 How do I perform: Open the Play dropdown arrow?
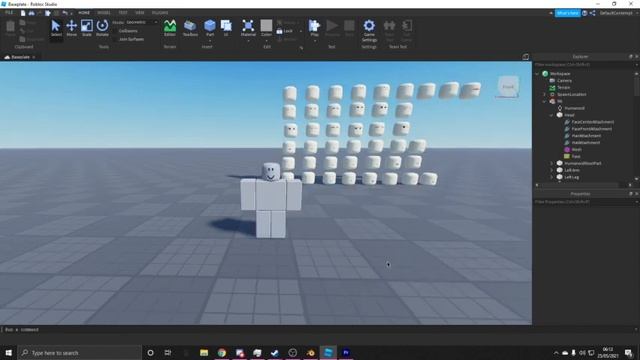314,41
